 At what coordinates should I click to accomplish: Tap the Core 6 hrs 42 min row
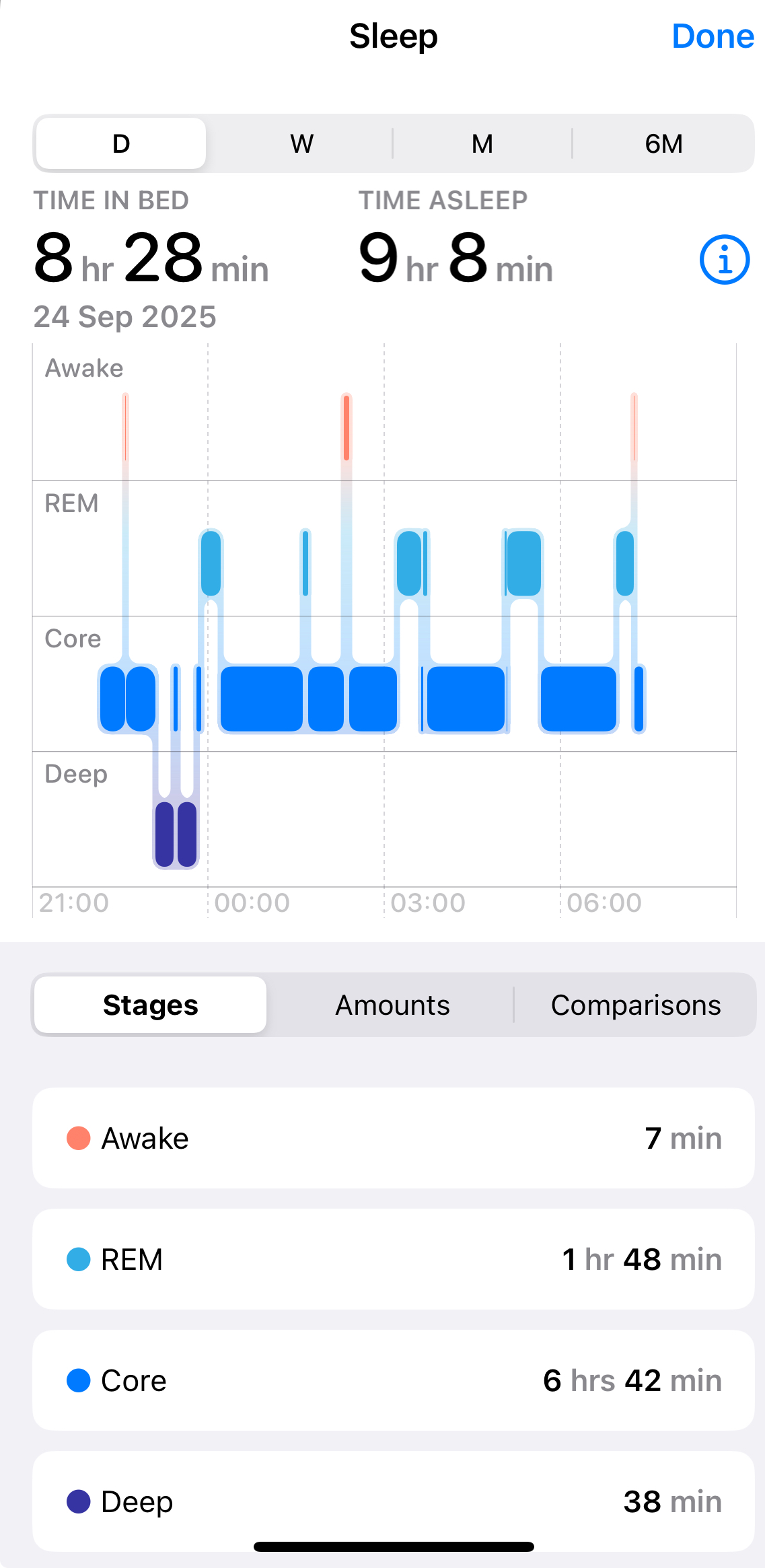tap(393, 1380)
